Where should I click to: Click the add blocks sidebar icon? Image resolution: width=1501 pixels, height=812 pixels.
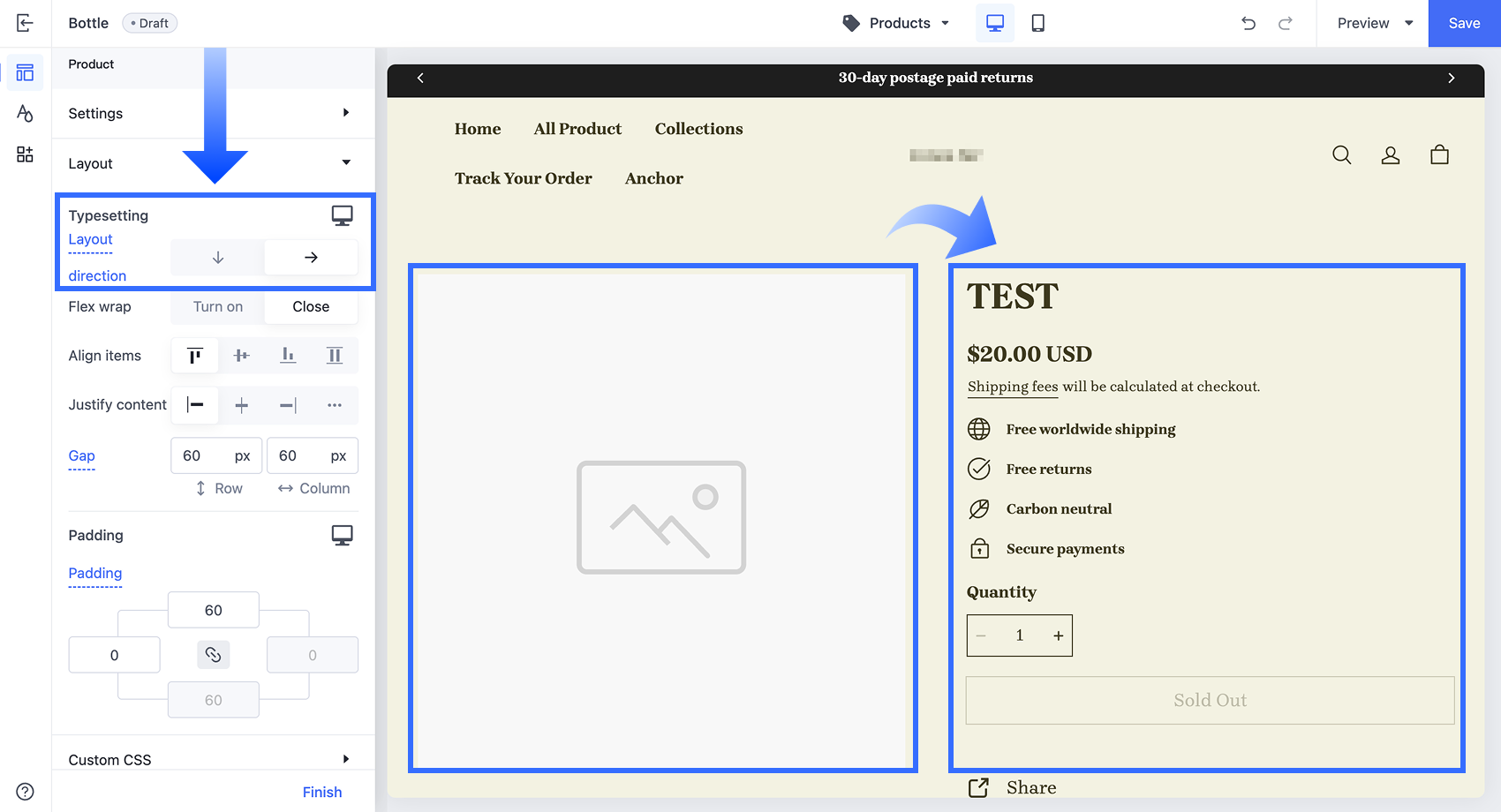pos(25,154)
